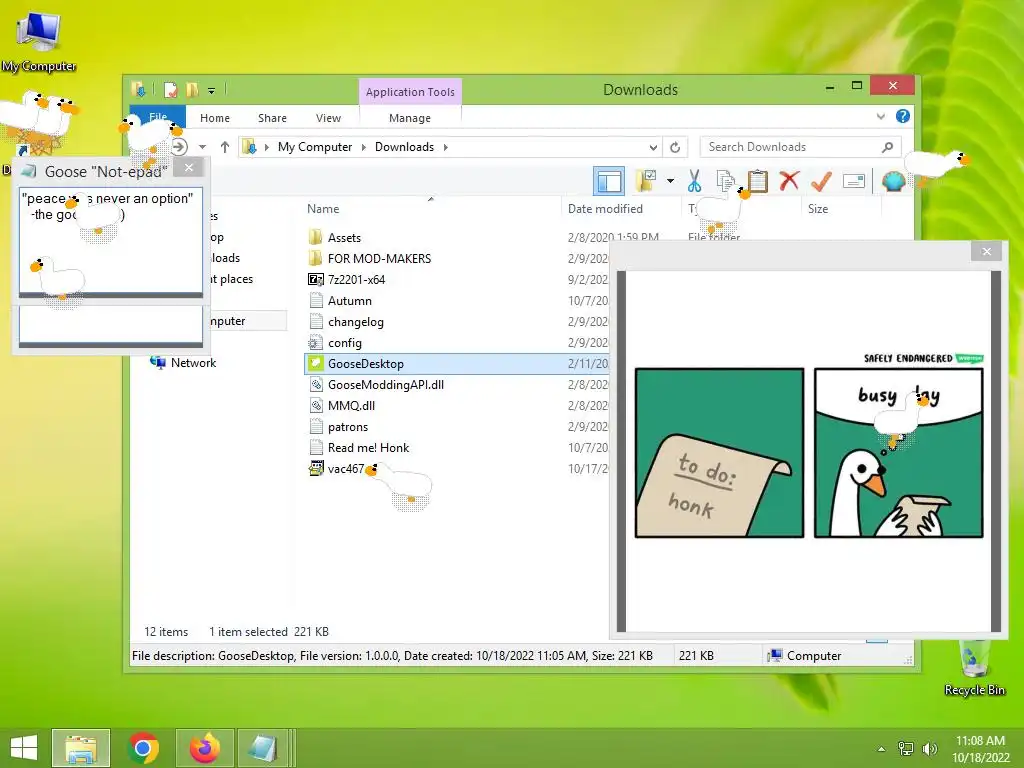Image resolution: width=1024 pixels, height=768 pixels.
Task: Click Downloads in address breadcrumb
Action: coord(404,147)
